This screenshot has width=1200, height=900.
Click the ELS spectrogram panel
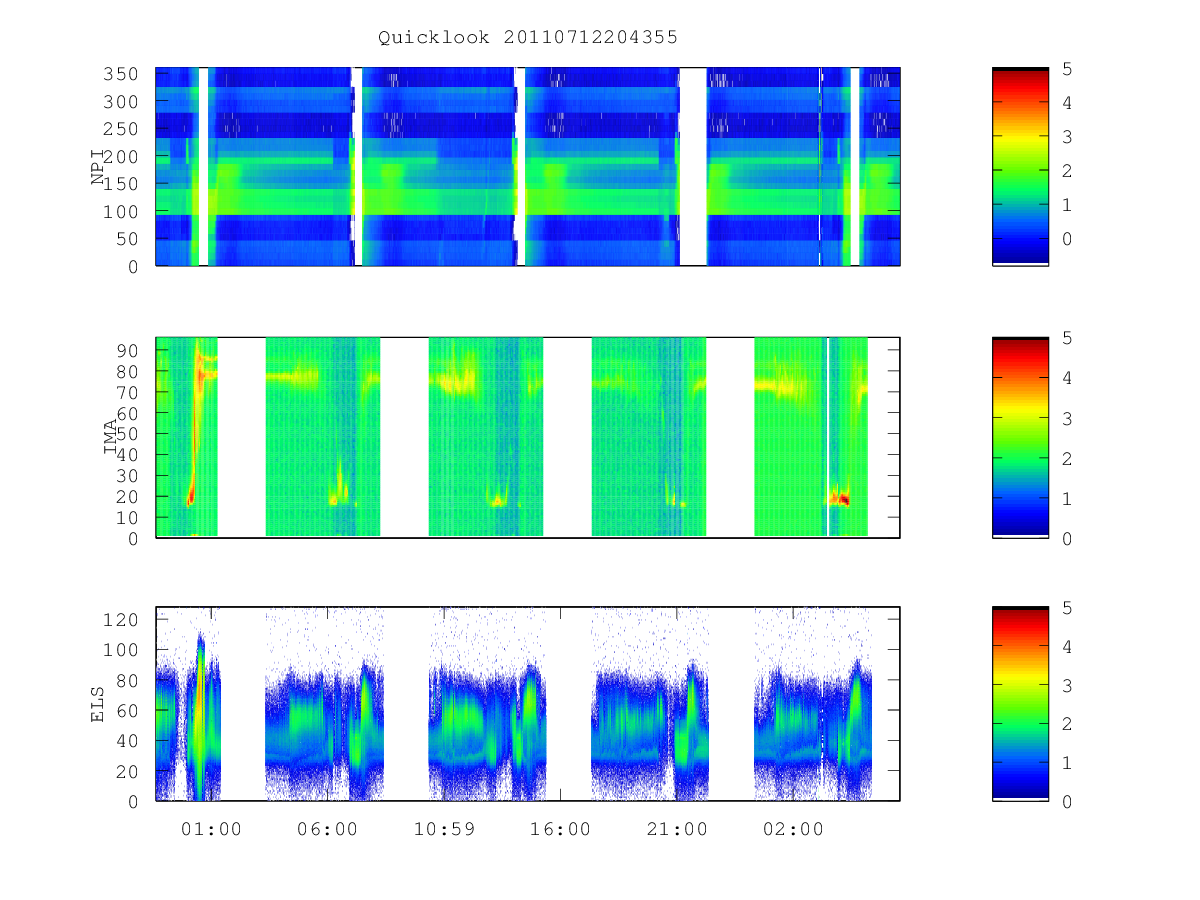pyautogui.click(x=528, y=704)
